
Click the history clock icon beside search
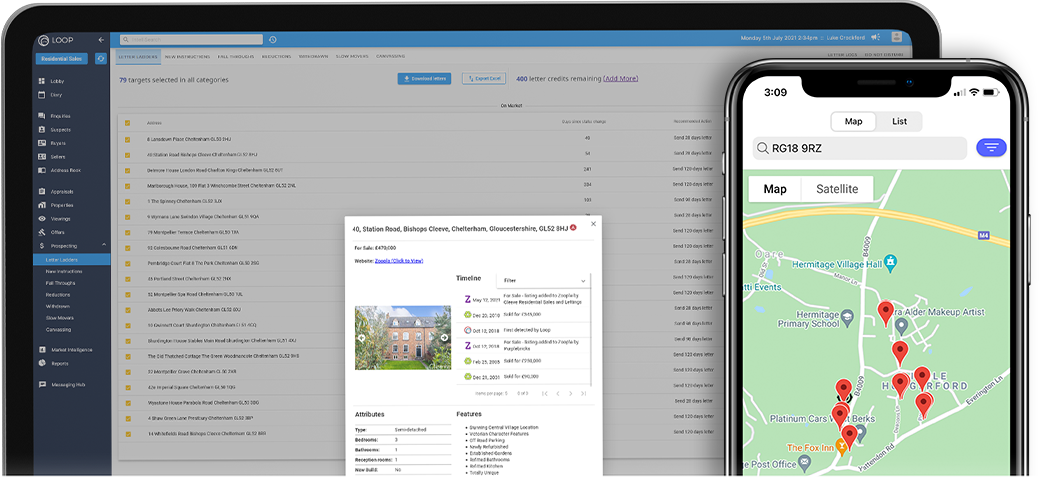[x=273, y=39]
